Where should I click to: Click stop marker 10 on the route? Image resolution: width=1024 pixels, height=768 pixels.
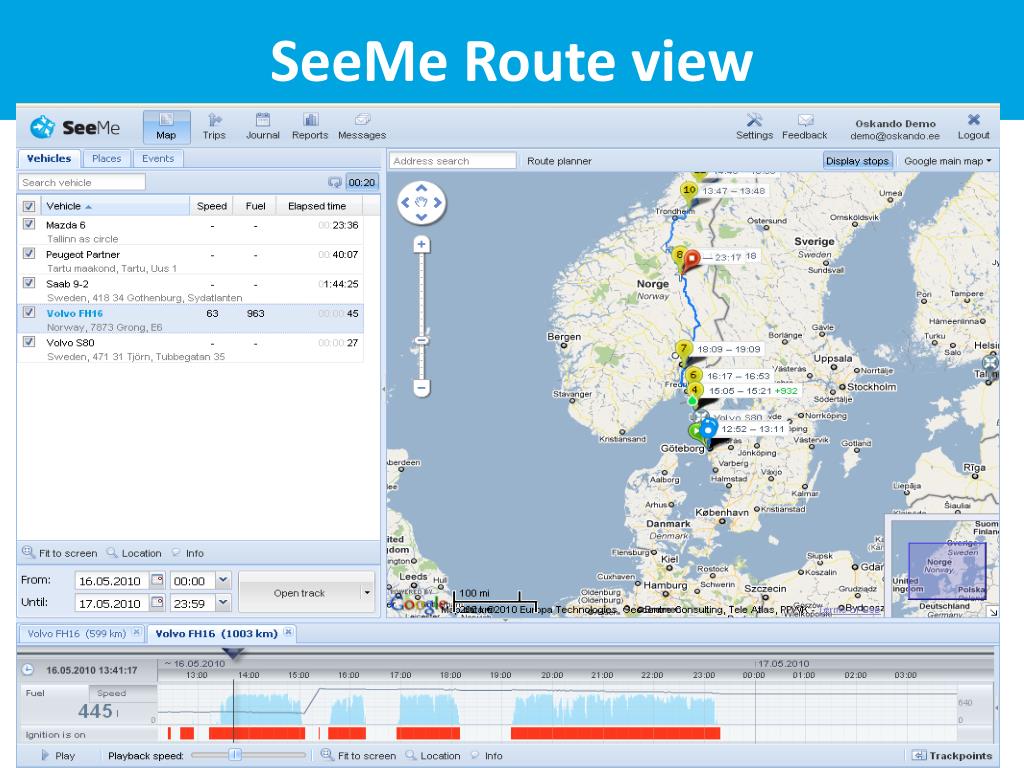click(x=689, y=190)
